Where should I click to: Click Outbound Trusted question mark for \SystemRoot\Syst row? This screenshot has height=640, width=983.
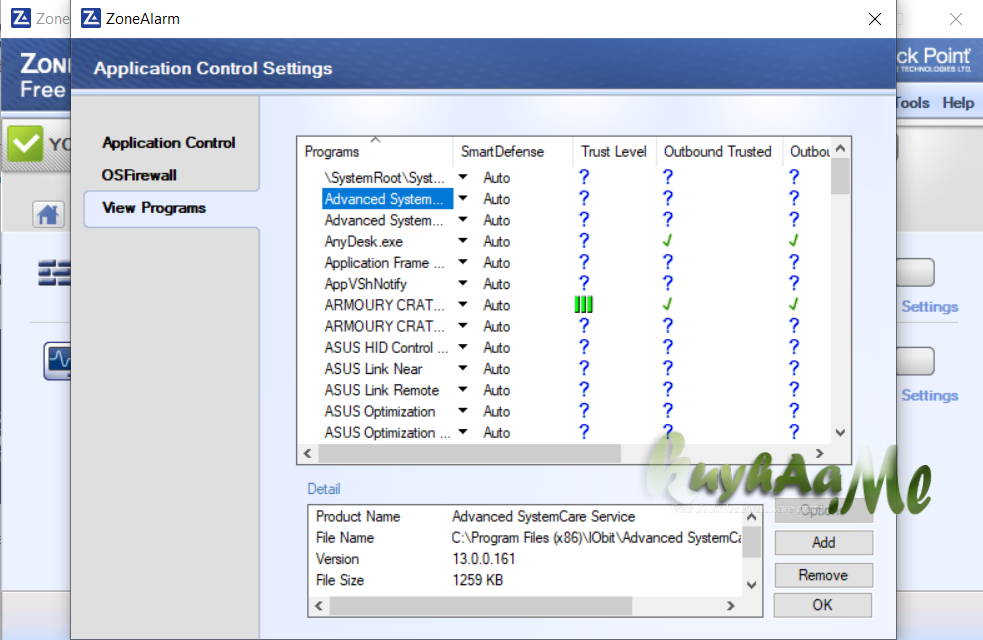(668, 177)
